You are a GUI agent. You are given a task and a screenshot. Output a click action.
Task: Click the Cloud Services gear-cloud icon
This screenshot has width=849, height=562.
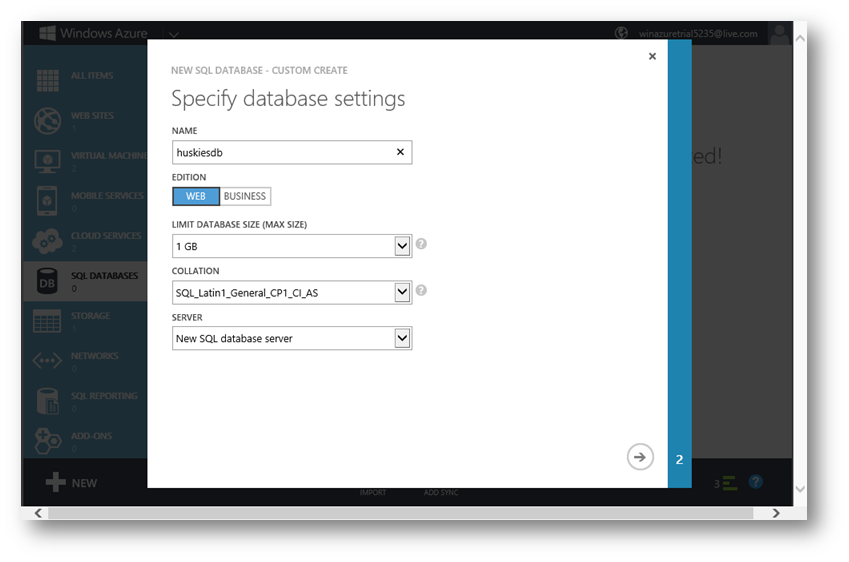(x=47, y=241)
